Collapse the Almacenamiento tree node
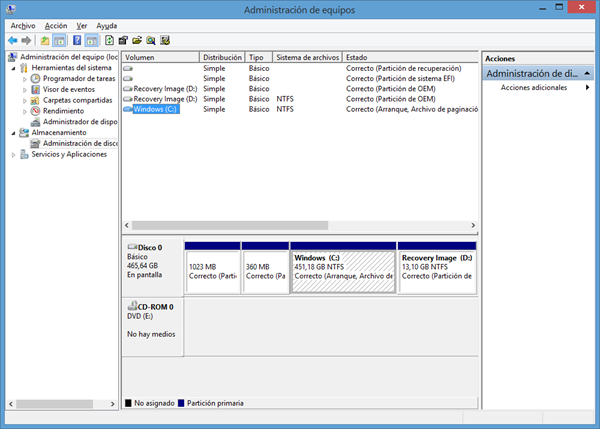This screenshot has width=600, height=429. point(13,133)
